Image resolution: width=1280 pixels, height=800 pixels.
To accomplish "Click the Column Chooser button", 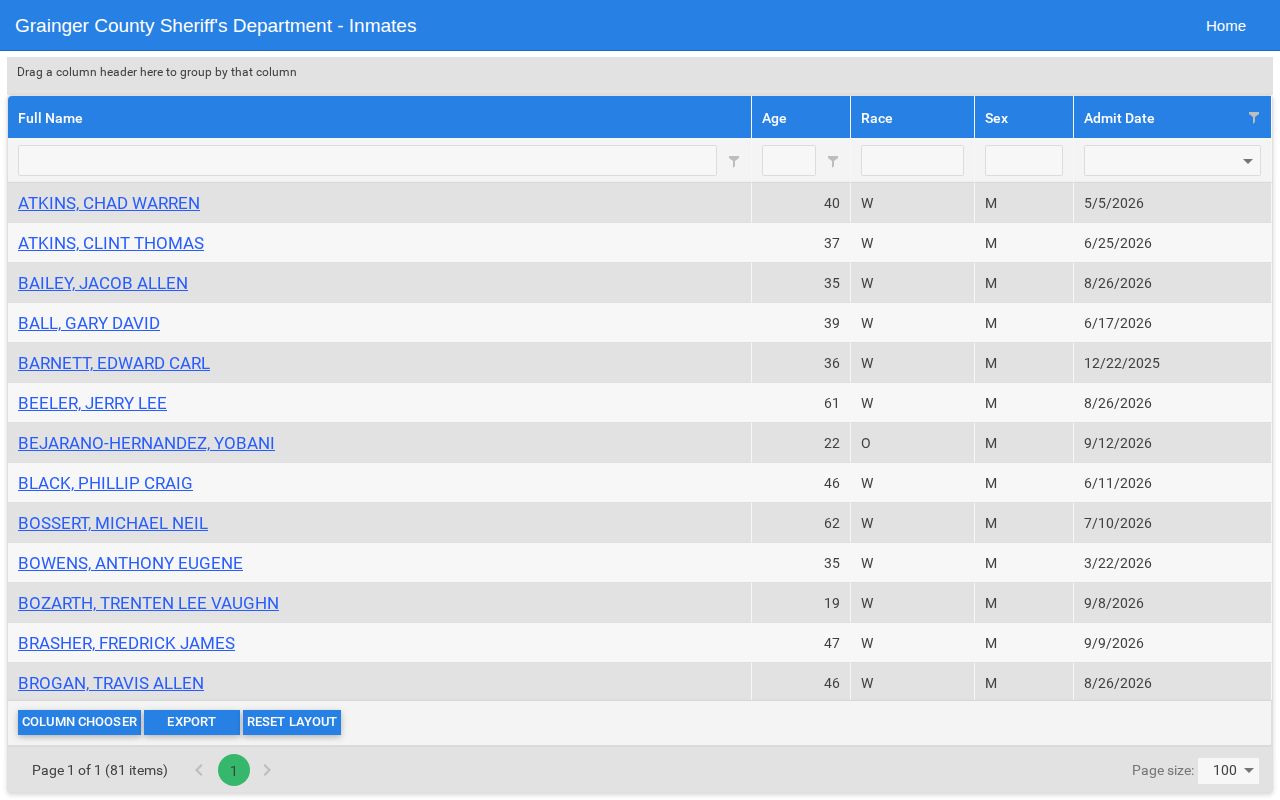I will (80, 722).
